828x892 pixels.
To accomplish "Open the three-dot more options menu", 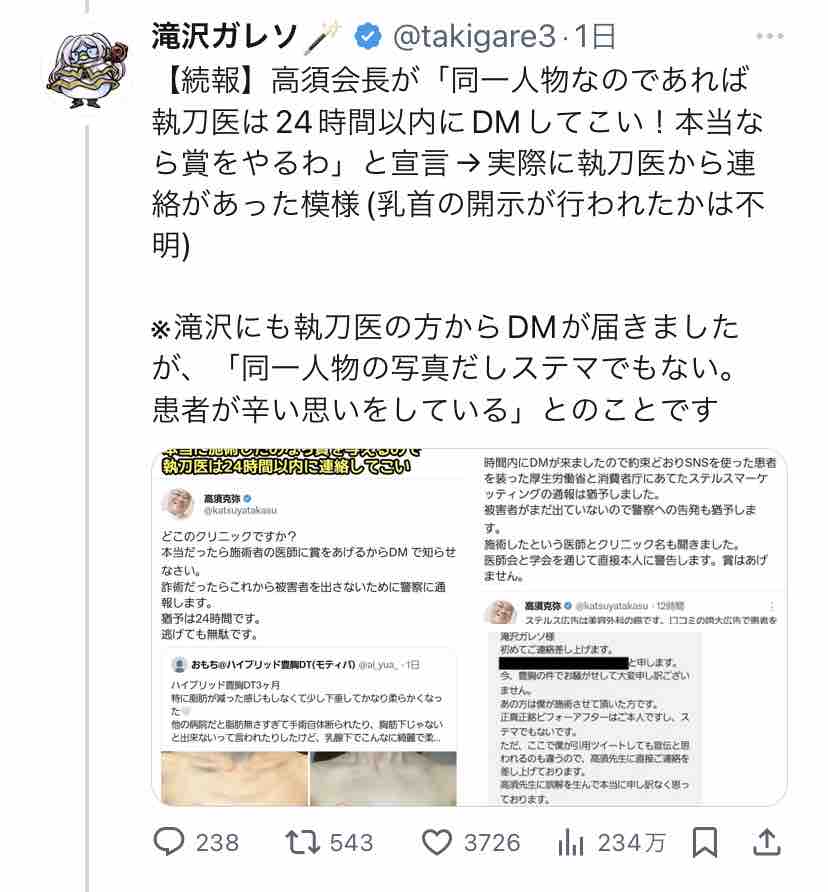I will 770,36.
